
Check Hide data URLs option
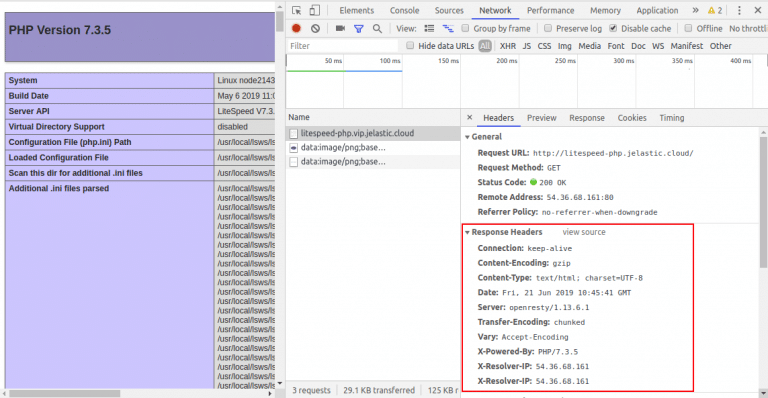click(410, 46)
